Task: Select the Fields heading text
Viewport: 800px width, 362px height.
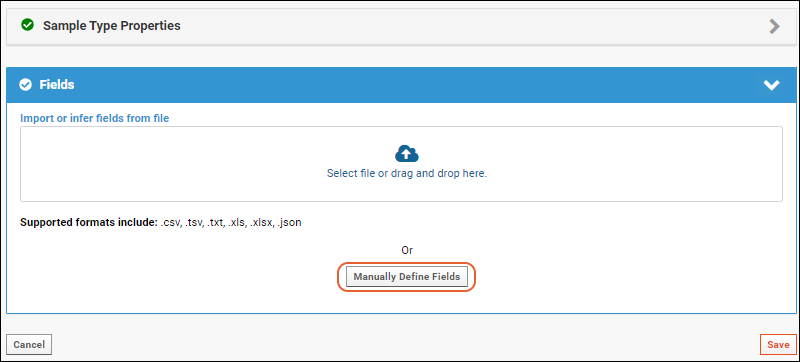Action: coord(57,85)
